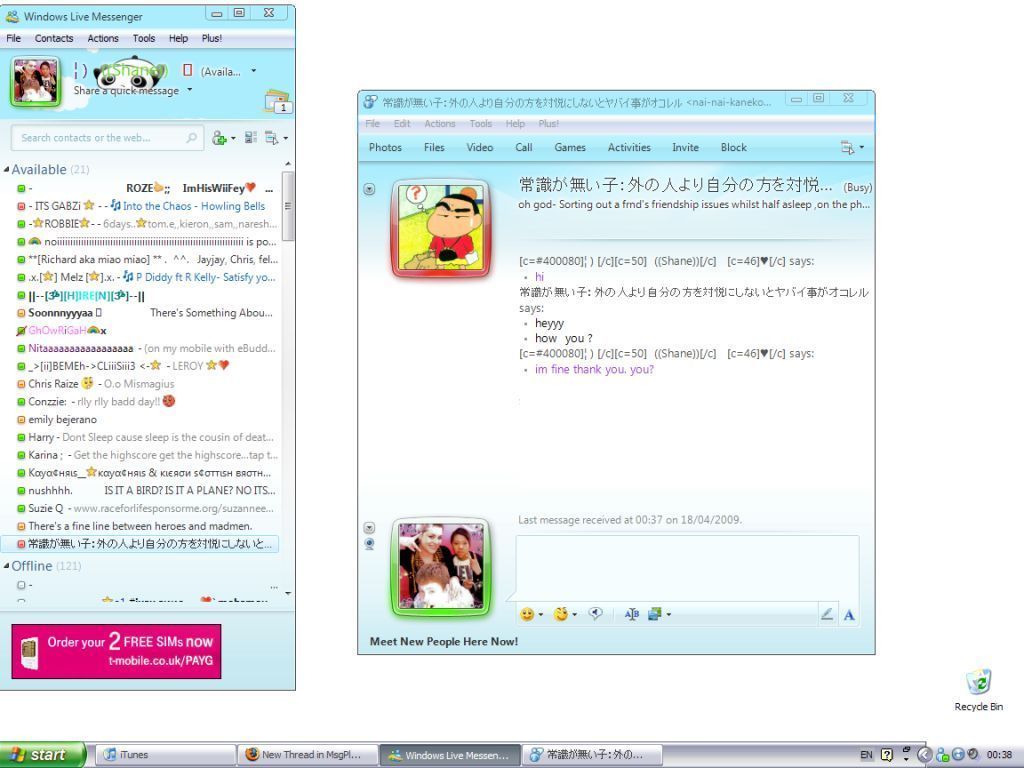The width and height of the screenshot is (1024, 768).
Task: Open the font letter A text formatting
Action: click(x=849, y=615)
